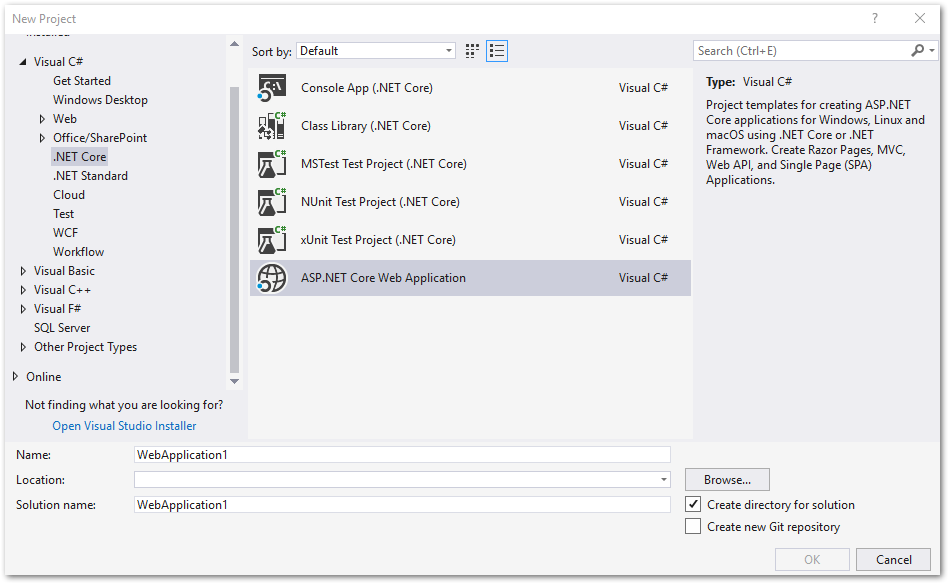949x584 pixels.
Task: Click the project Name input field
Action: [x=402, y=455]
